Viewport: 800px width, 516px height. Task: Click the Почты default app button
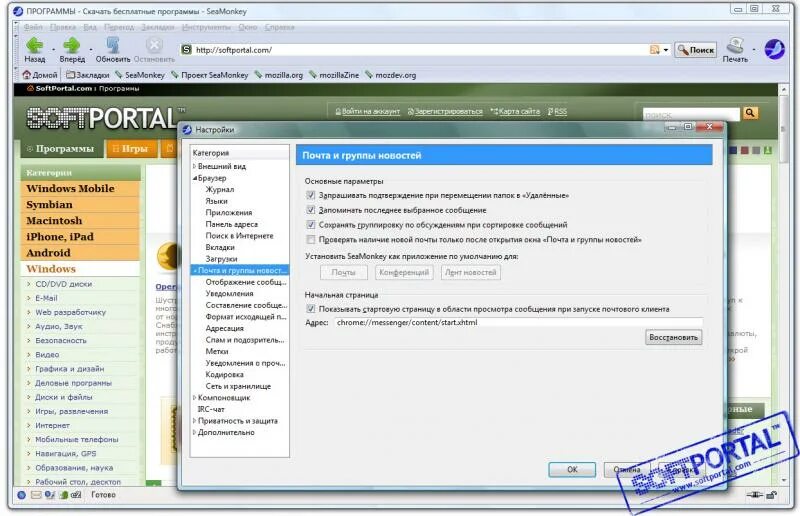[x=343, y=273]
